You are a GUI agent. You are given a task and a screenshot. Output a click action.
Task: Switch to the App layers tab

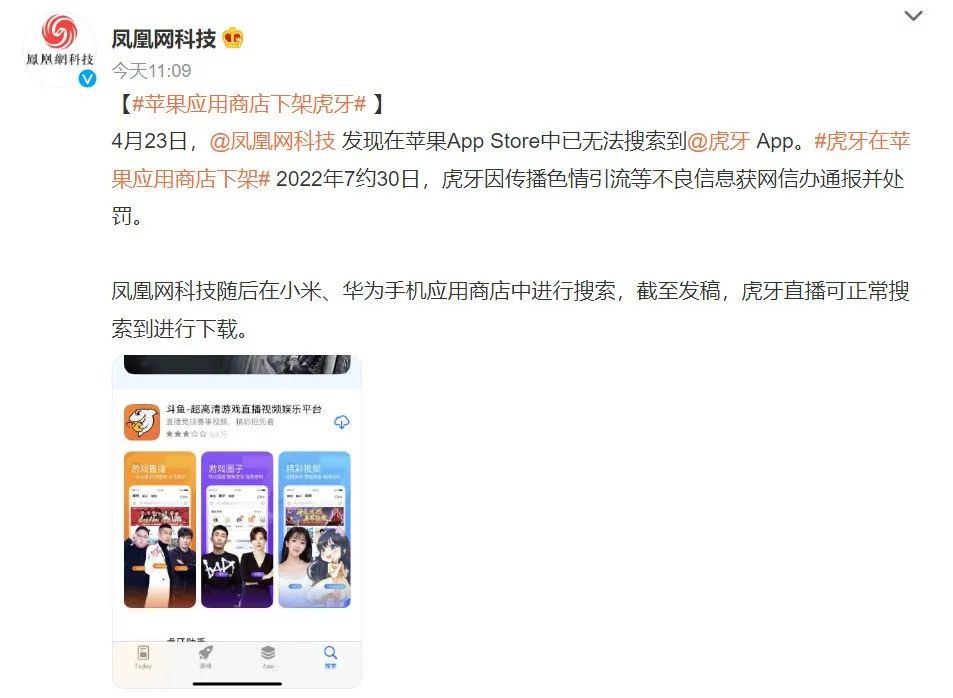click(268, 657)
